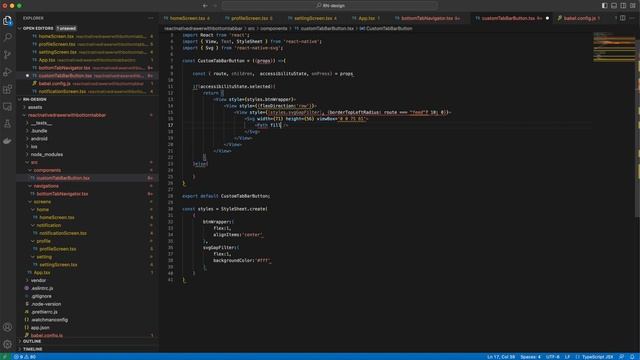Switch to babel.config.js editor tab
Viewport: 640px width, 360px height.
point(579,18)
